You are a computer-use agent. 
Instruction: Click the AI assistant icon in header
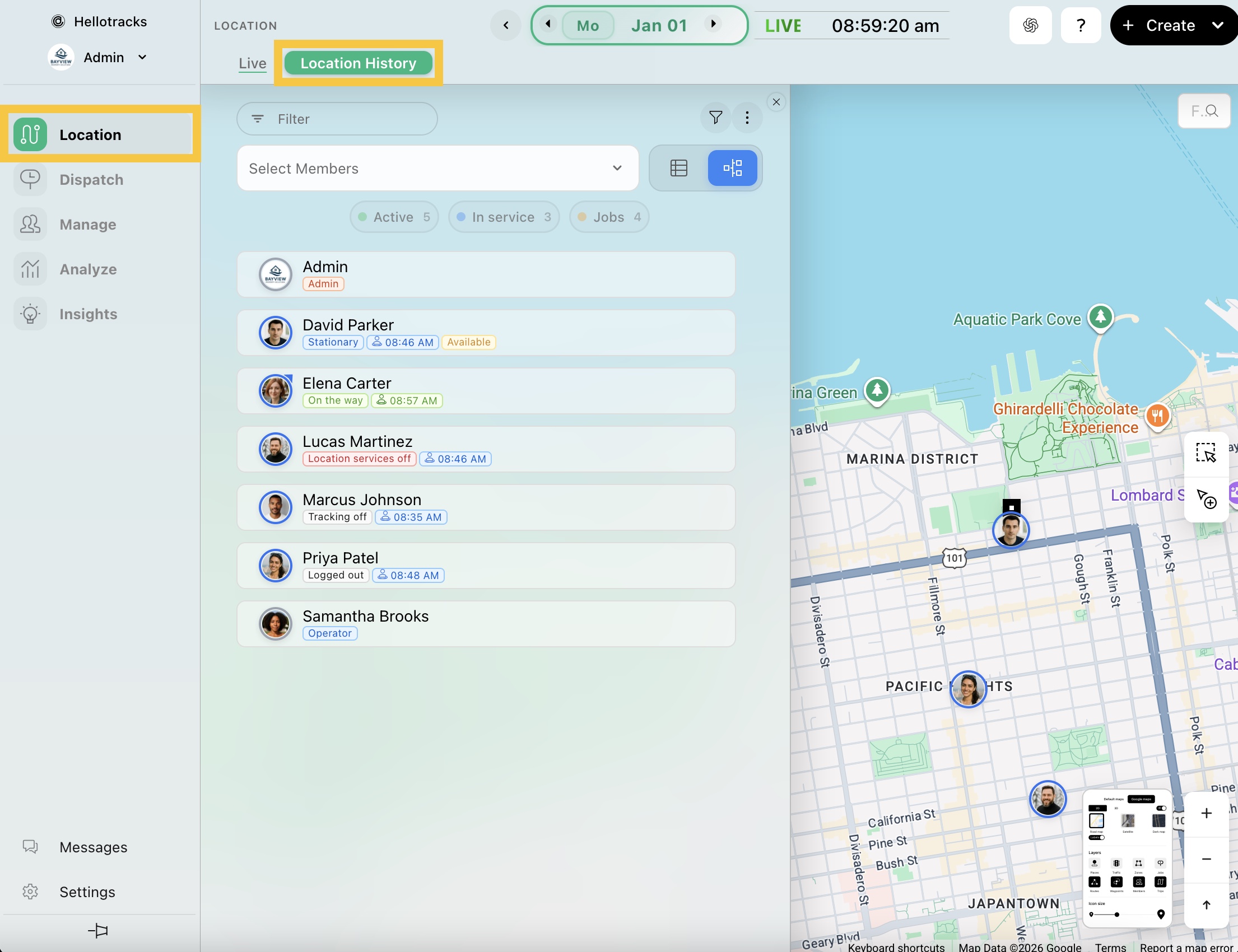[x=1030, y=26]
